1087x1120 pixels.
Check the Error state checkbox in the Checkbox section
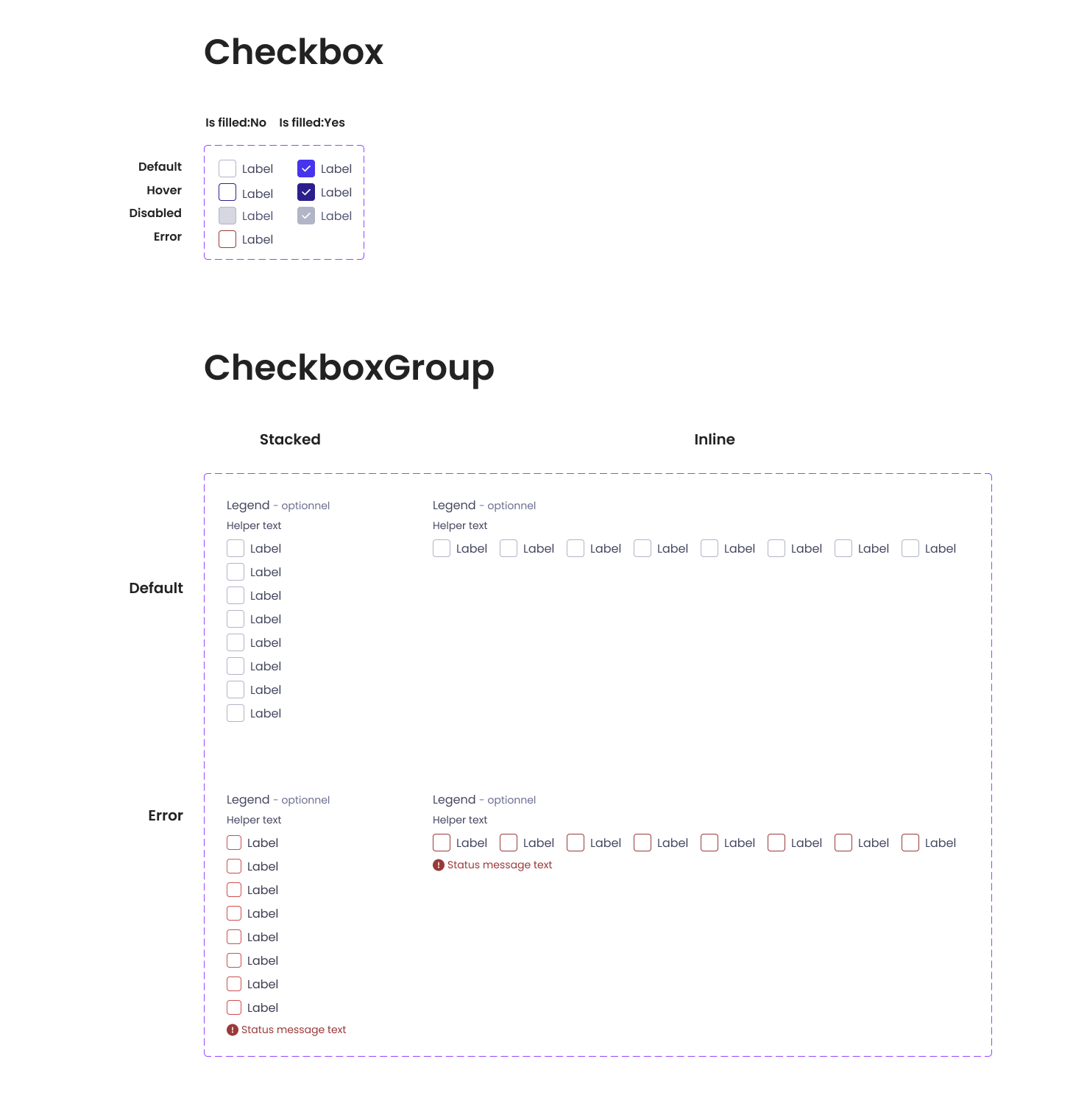[x=227, y=239]
